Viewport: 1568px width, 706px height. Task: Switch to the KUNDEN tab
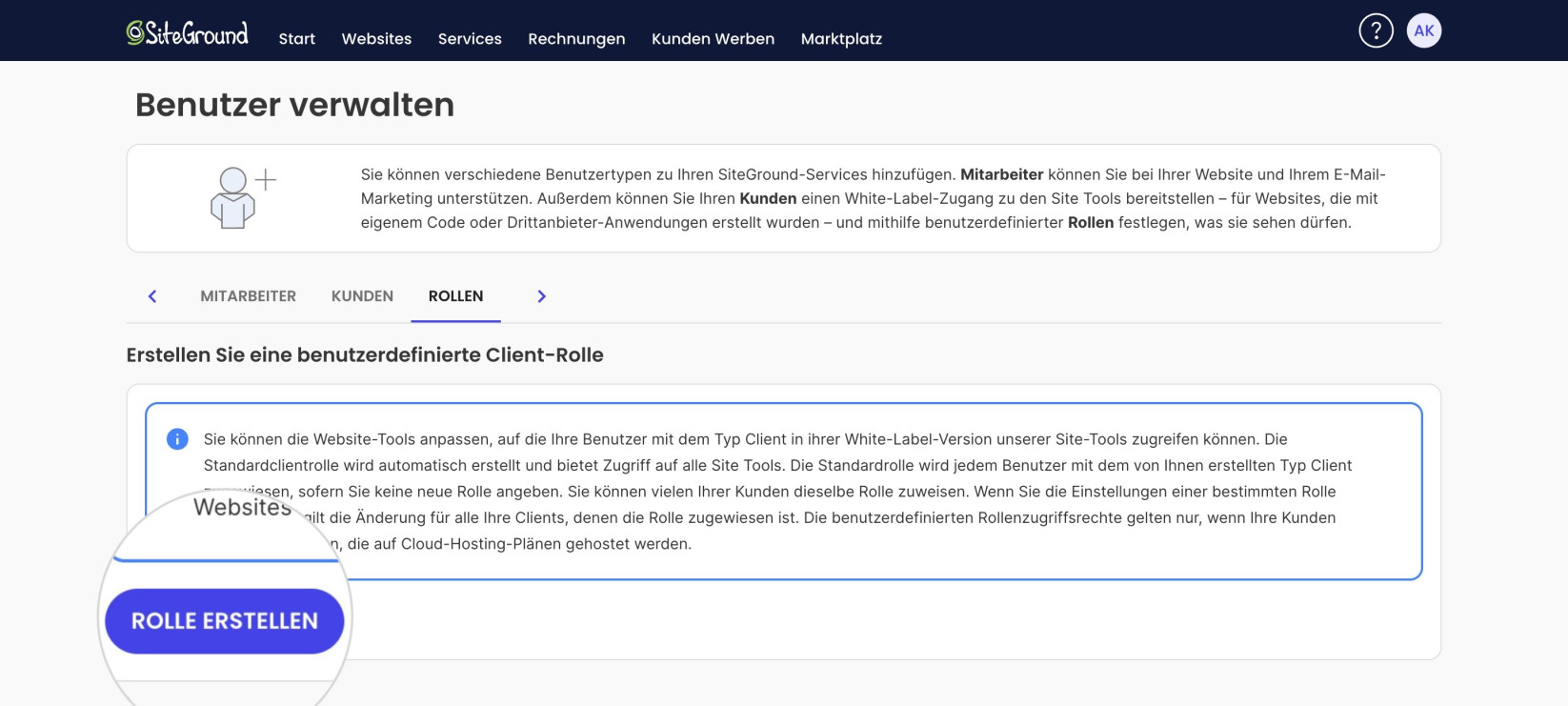click(x=362, y=296)
